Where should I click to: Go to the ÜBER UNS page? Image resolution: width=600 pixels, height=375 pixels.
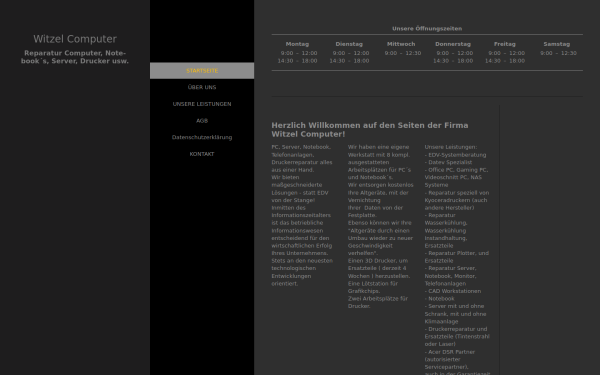pos(202,87)
